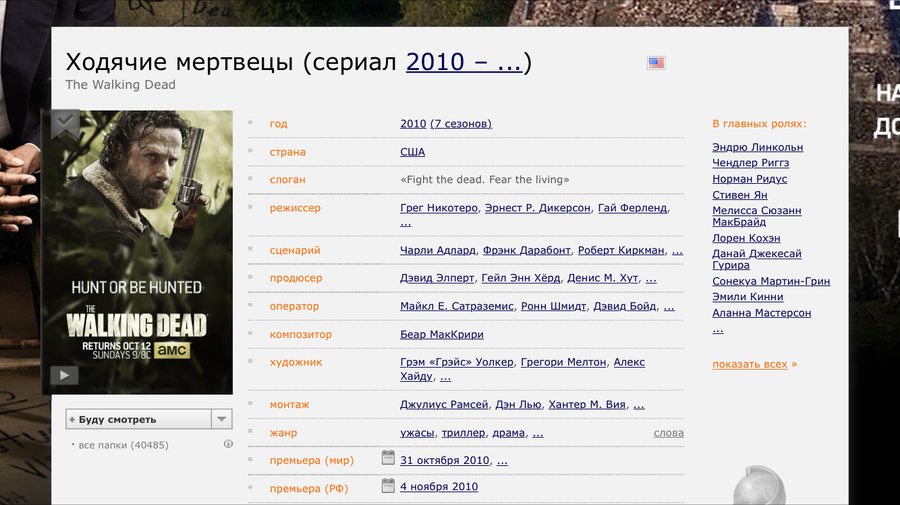Open artist Грегори Мелтон
This screenshot has height=505, width=900.
(564, 362)
